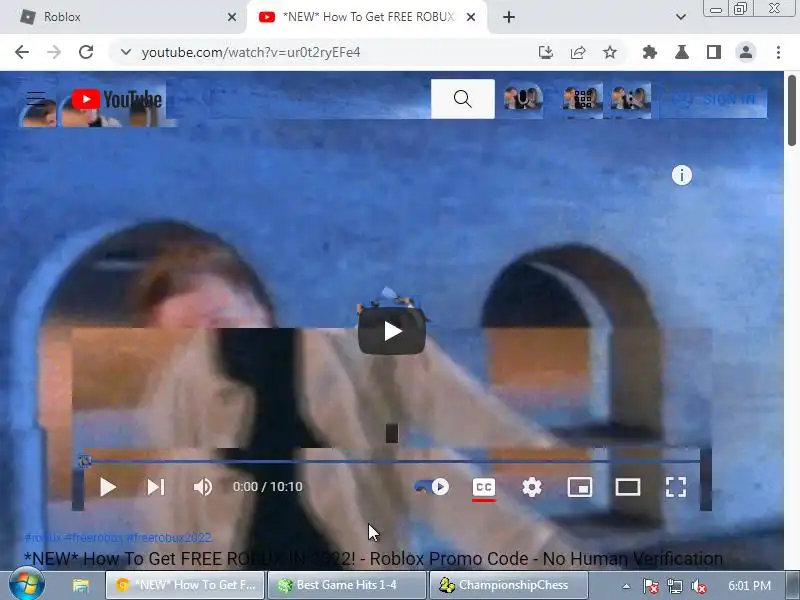
Task: Switch to ChampionshipChess taskbar window
Action: coord(509,585)
